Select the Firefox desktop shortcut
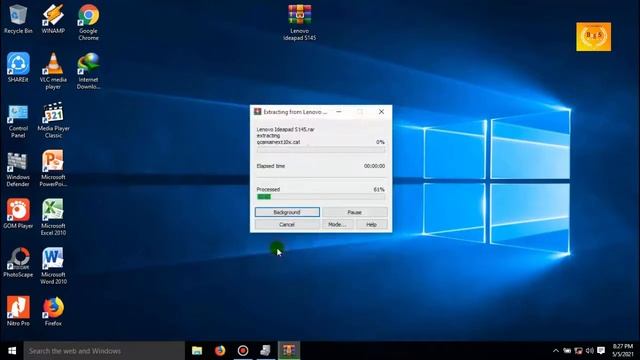 pos(53,311)
